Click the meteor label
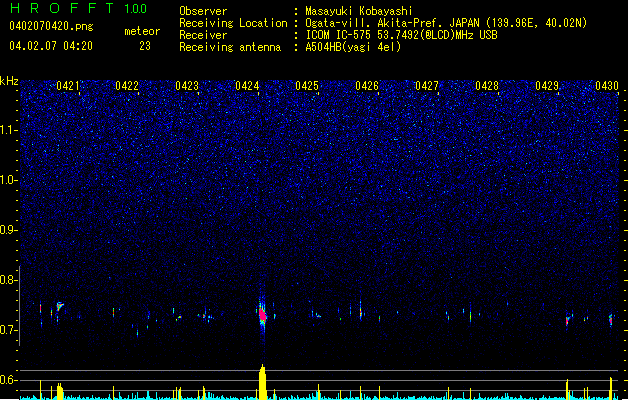The width and height of the screenshot is (629, 400). (142, 31)
